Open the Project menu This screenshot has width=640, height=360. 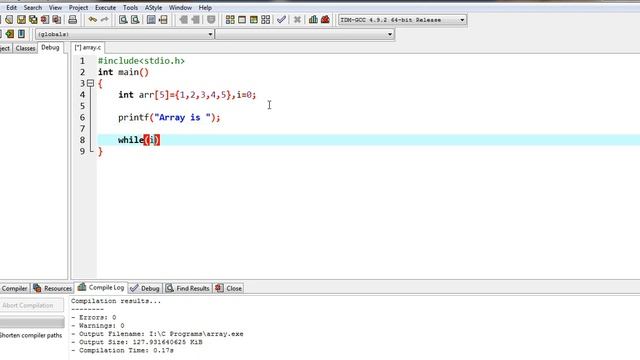tap(78, 7)
